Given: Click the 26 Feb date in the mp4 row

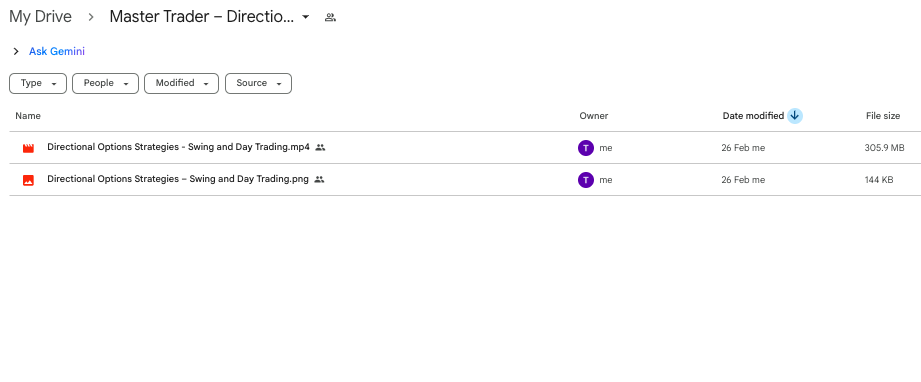Looking at the screenshot, I should 743,148.
